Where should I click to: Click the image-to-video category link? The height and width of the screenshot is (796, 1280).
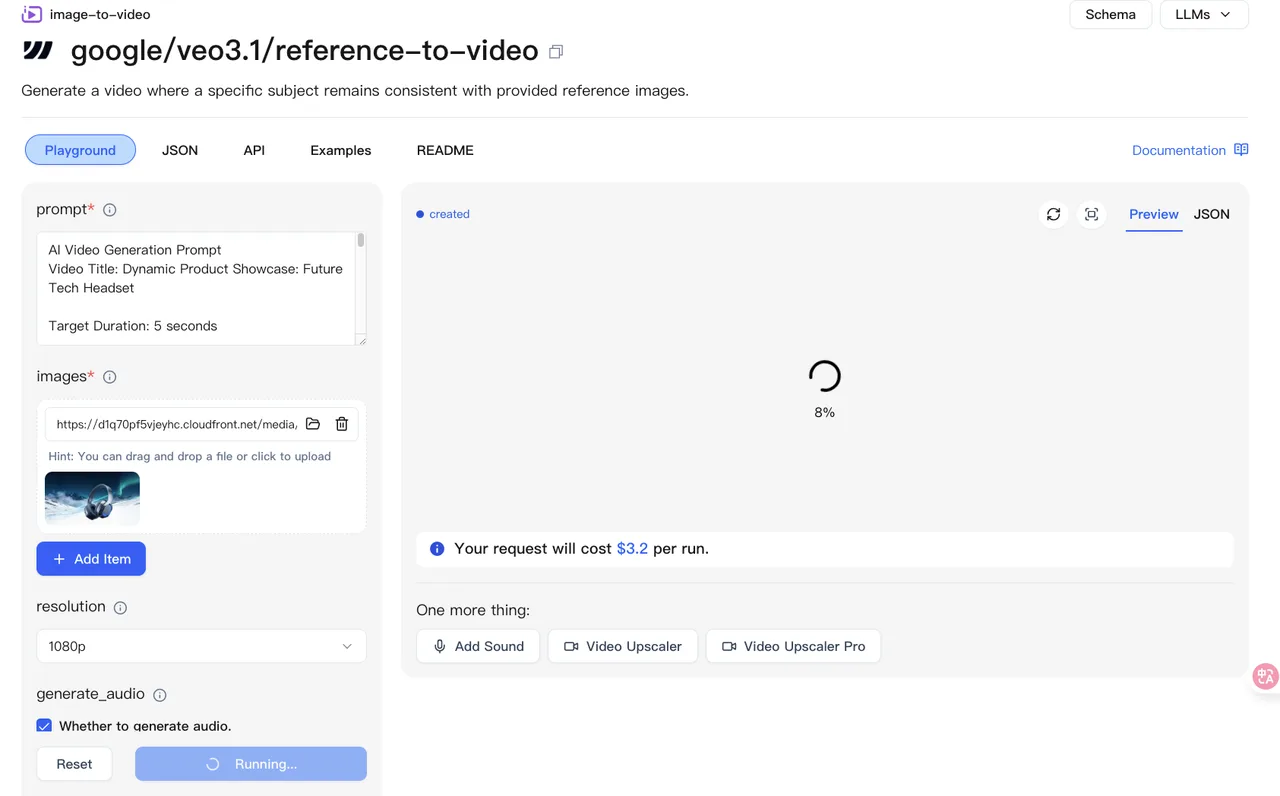[100, 14]
